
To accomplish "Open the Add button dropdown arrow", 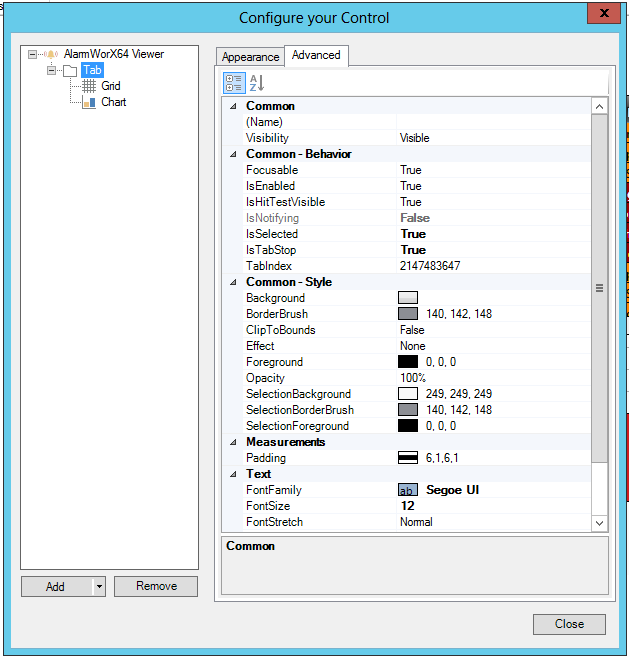I will [99, 587].
